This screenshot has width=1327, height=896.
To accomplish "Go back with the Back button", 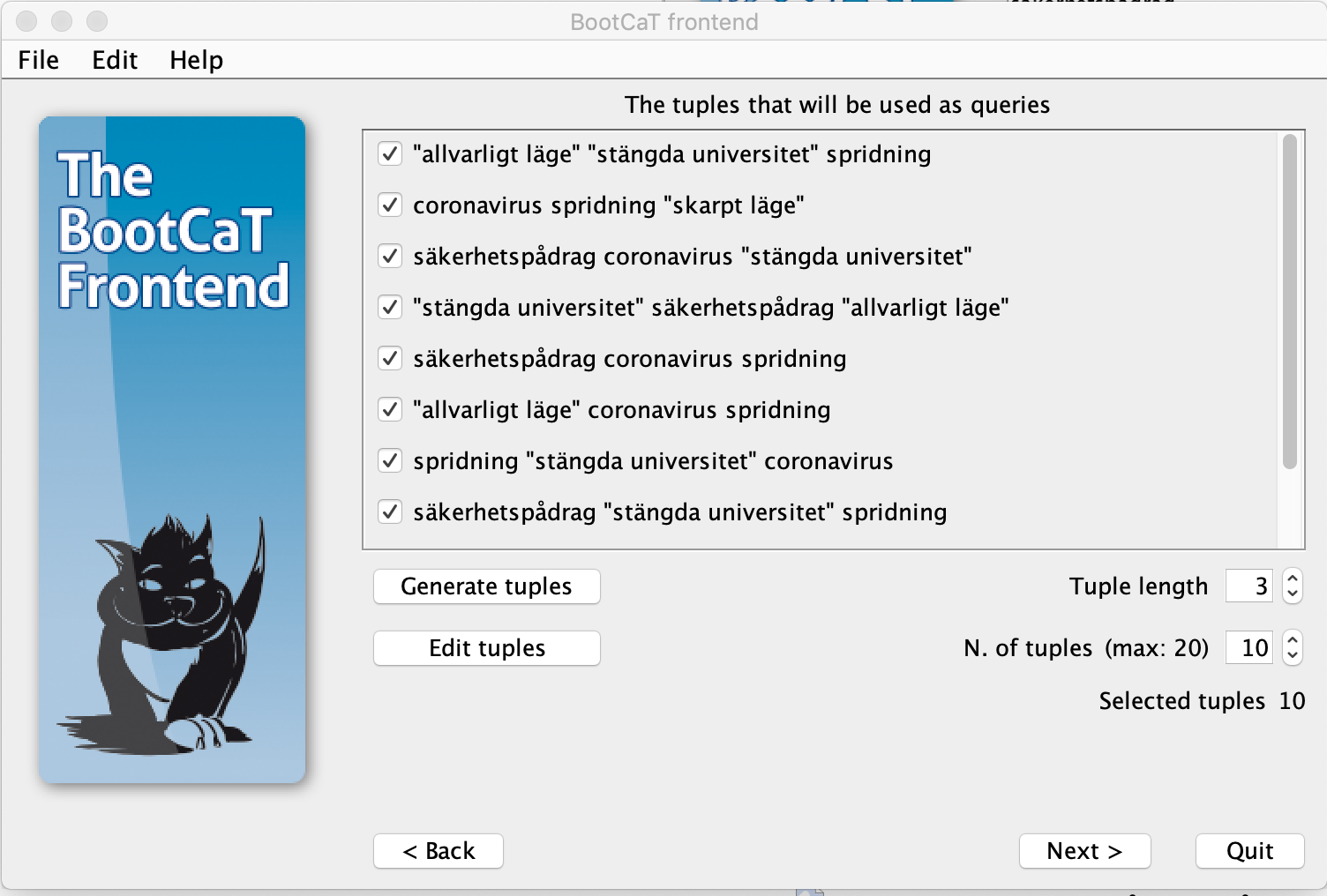I will coord(439,851).
